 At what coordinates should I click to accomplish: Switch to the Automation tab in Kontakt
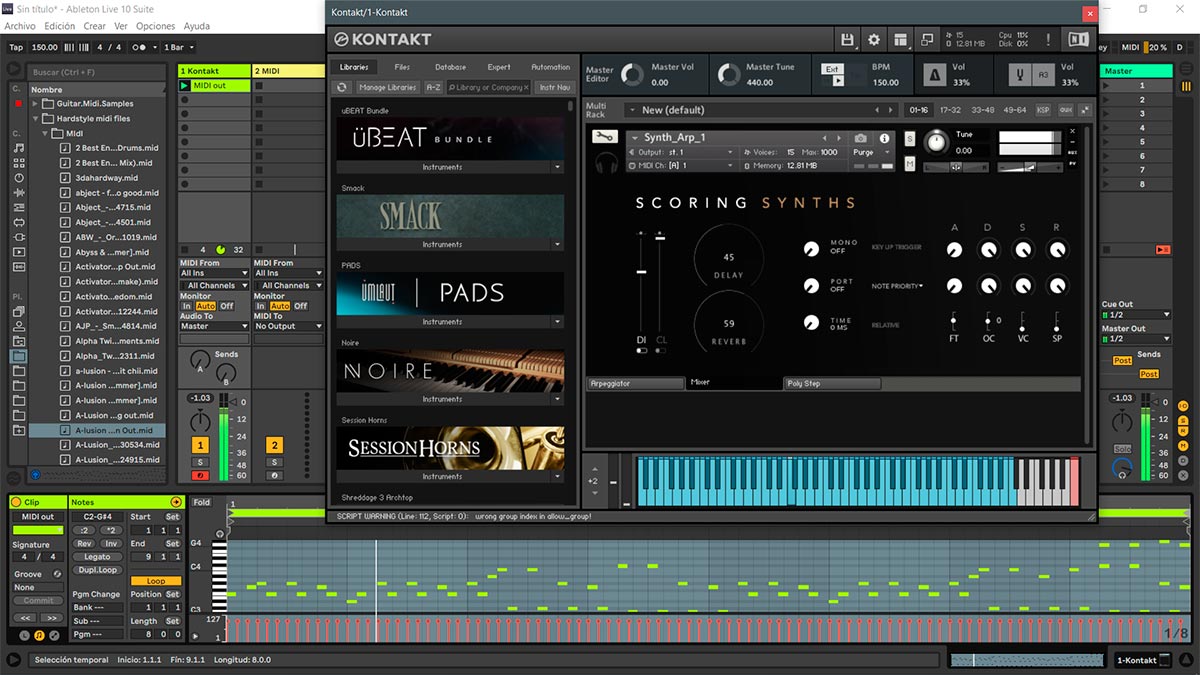pos(550,67)
